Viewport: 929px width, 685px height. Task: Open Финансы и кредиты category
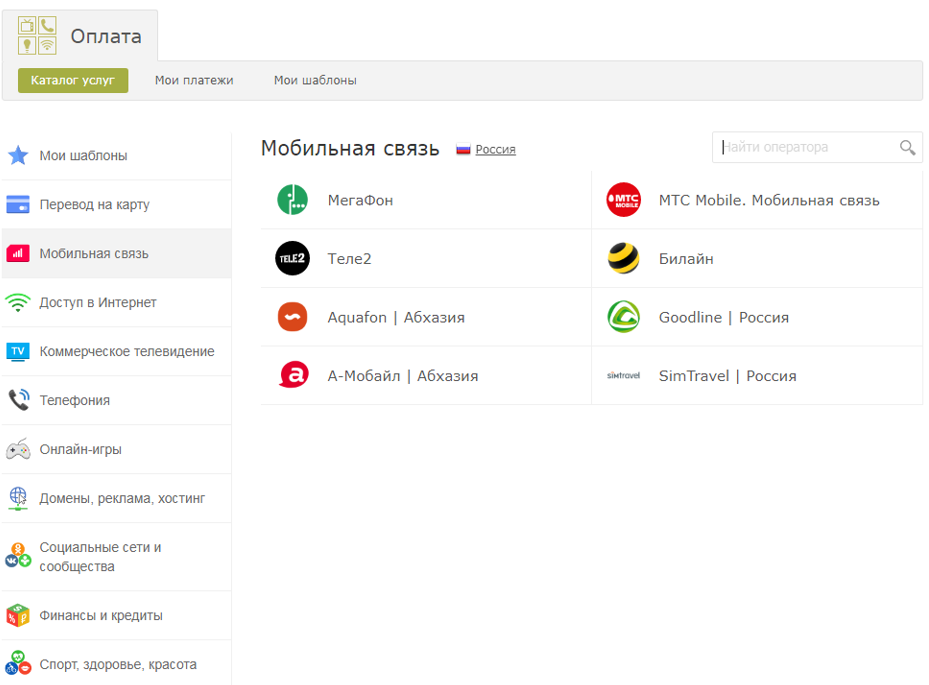coord(117,616)
